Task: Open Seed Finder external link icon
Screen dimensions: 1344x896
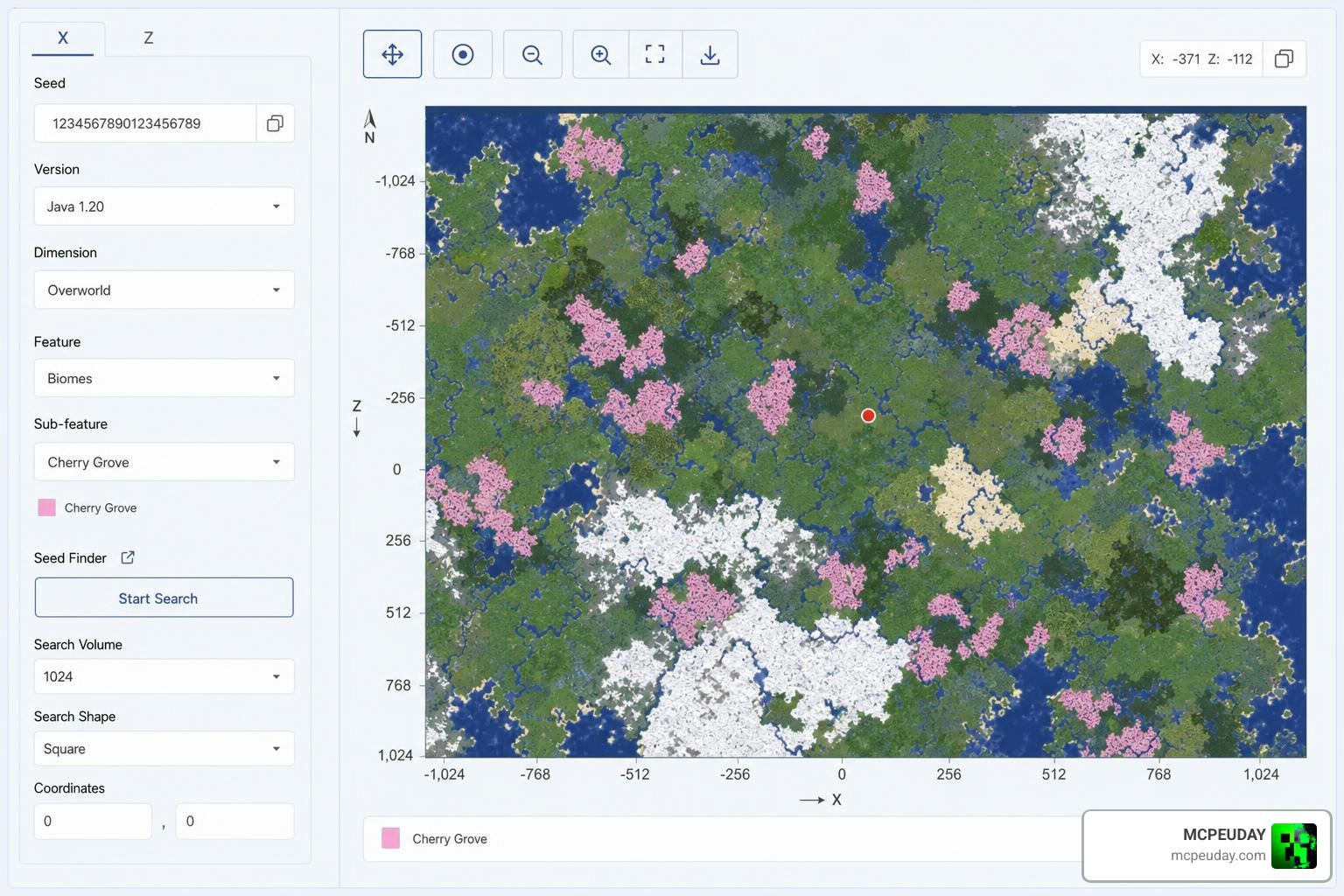Action: tap(128, 557)
